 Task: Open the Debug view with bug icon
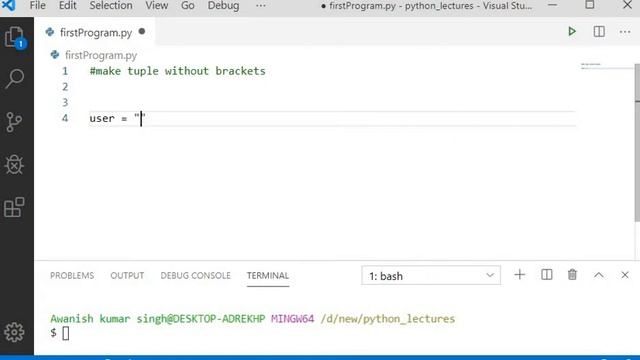15,164
